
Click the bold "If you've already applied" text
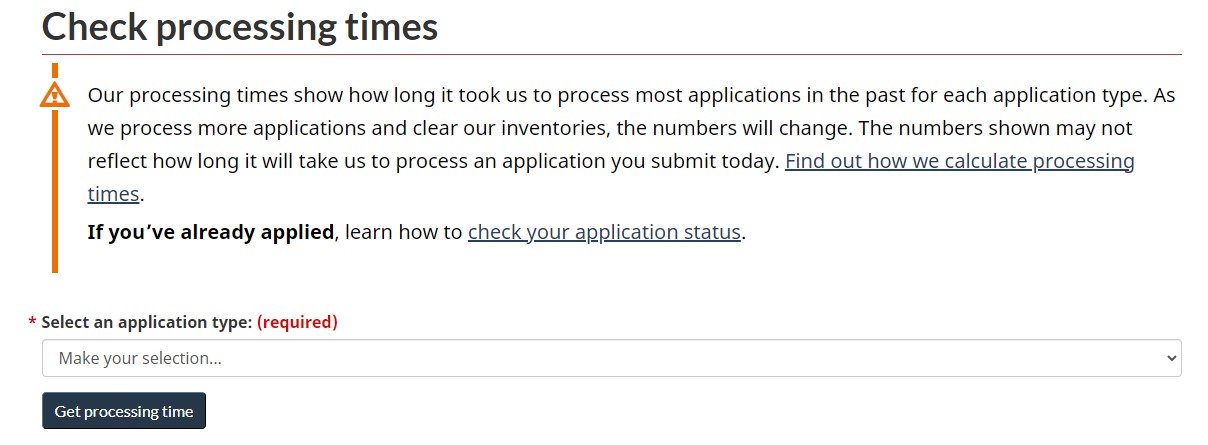tap(211, 232)
